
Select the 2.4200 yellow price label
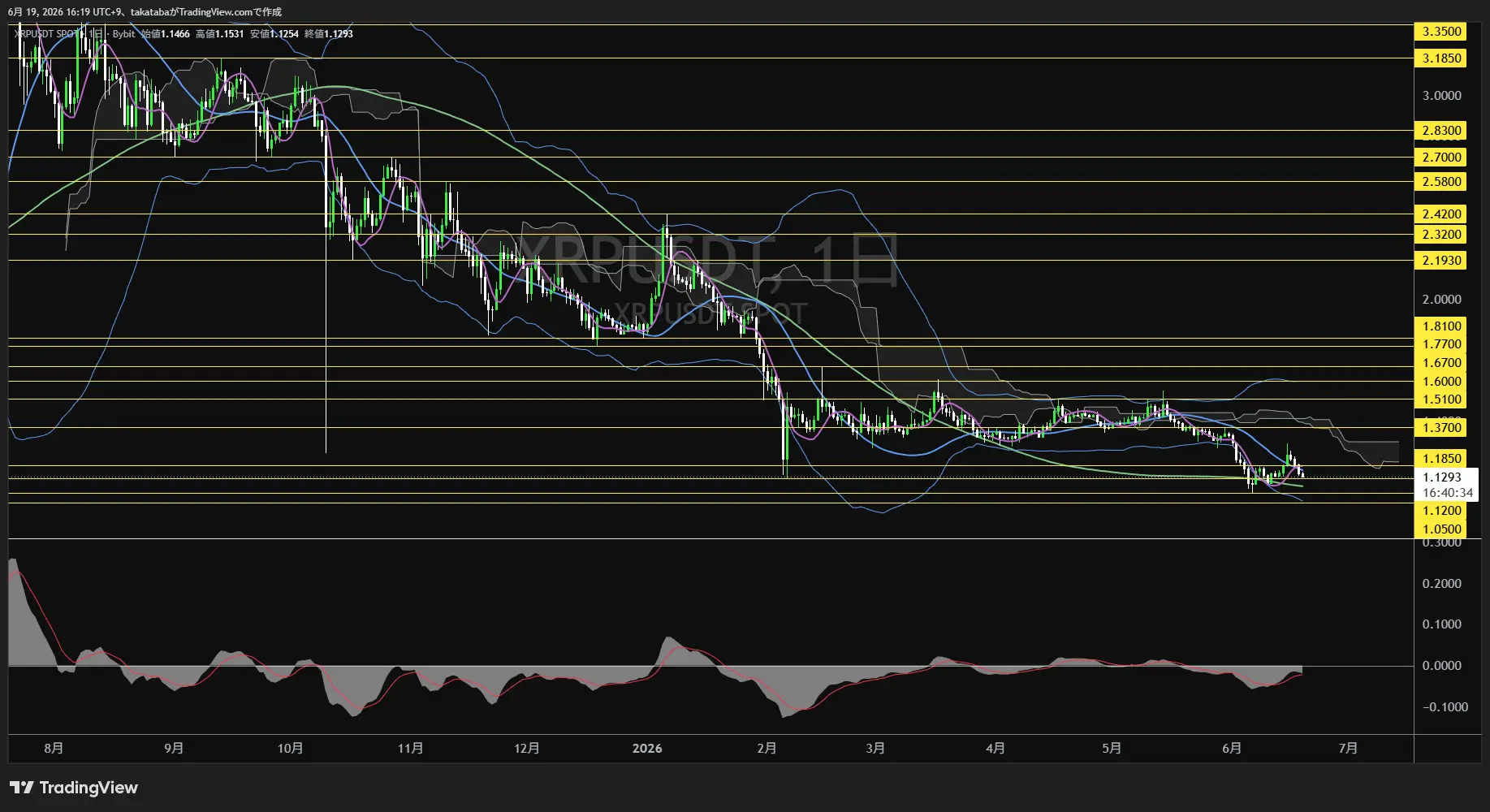pos(1441,214)
